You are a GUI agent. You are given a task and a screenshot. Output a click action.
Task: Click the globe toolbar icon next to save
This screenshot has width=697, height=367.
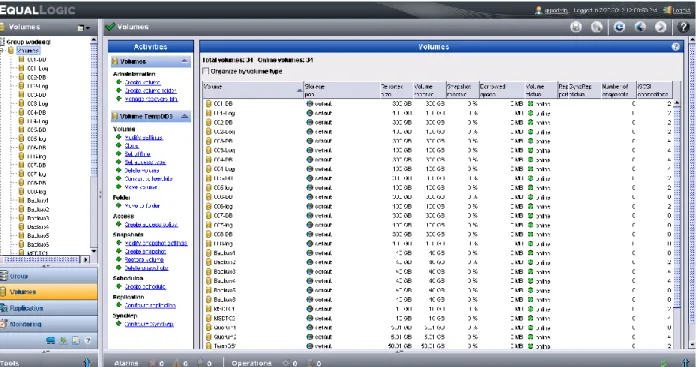(x=597, y=27)
